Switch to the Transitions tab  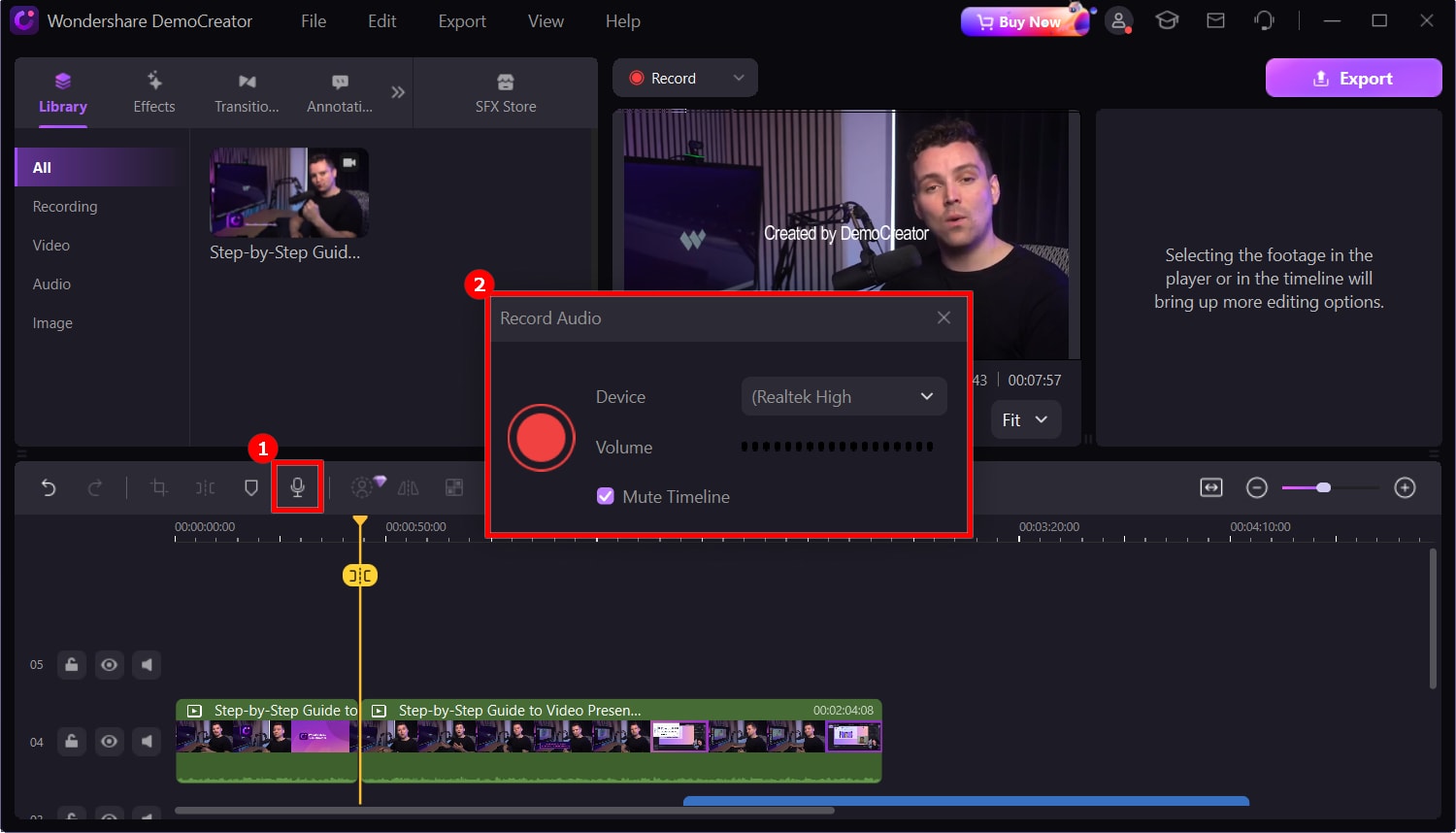[x=247, y=93]
